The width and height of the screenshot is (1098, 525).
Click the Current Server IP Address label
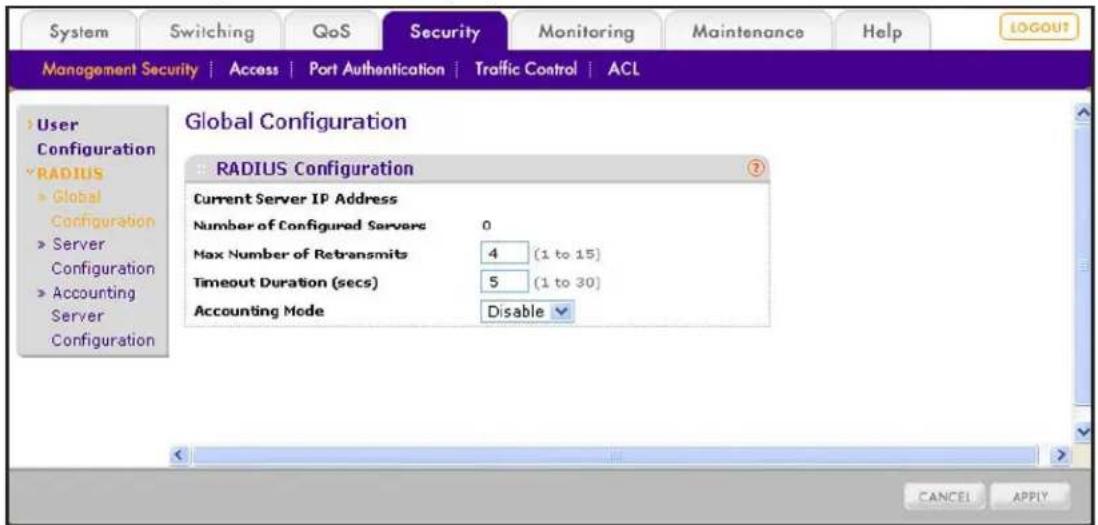coord(295,199)
